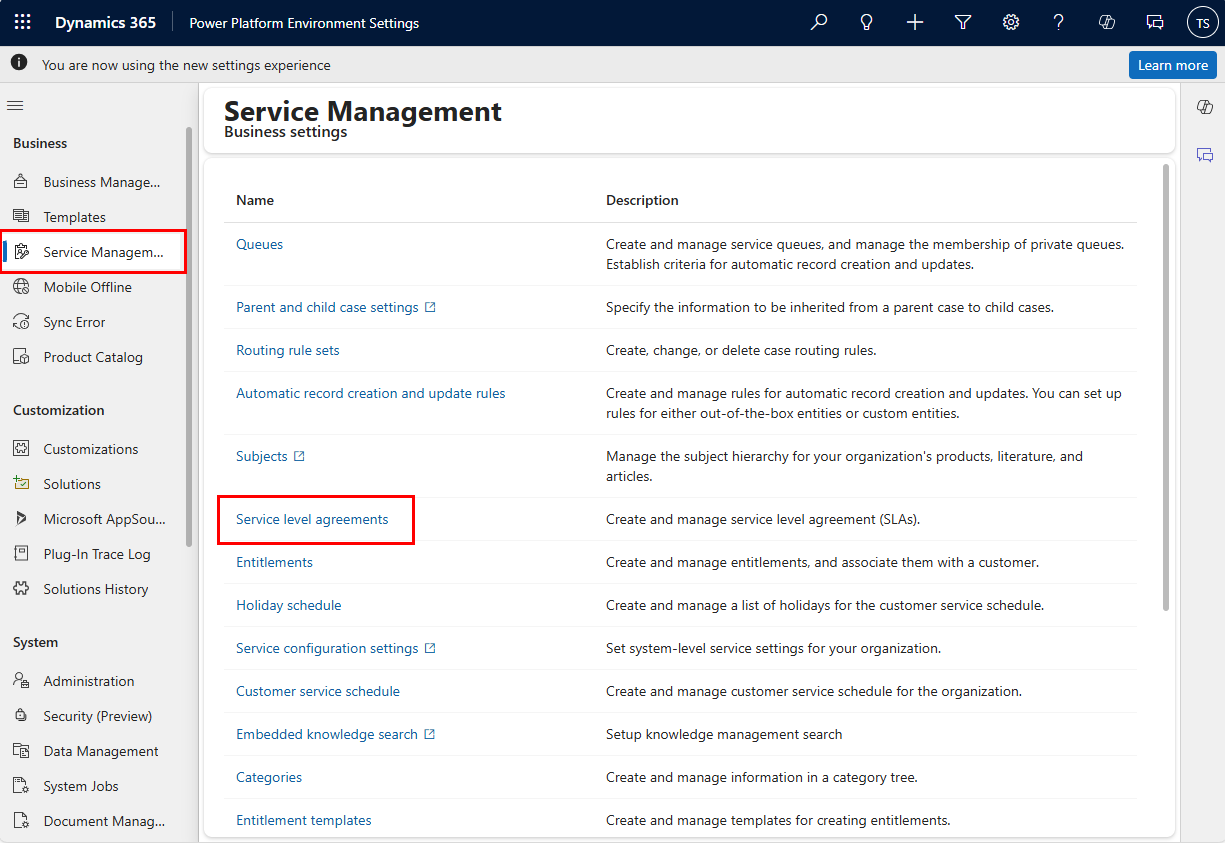
Task: Click the Solutions sidebar icon
Action: tap(21, 484)
